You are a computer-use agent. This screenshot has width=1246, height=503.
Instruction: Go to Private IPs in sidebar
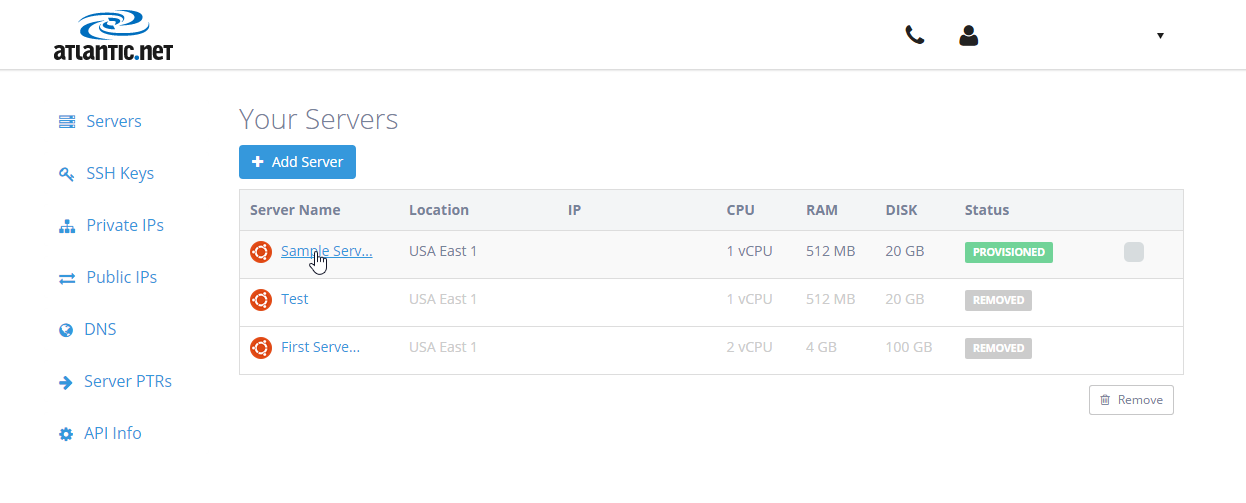click(x=124, y=226)
